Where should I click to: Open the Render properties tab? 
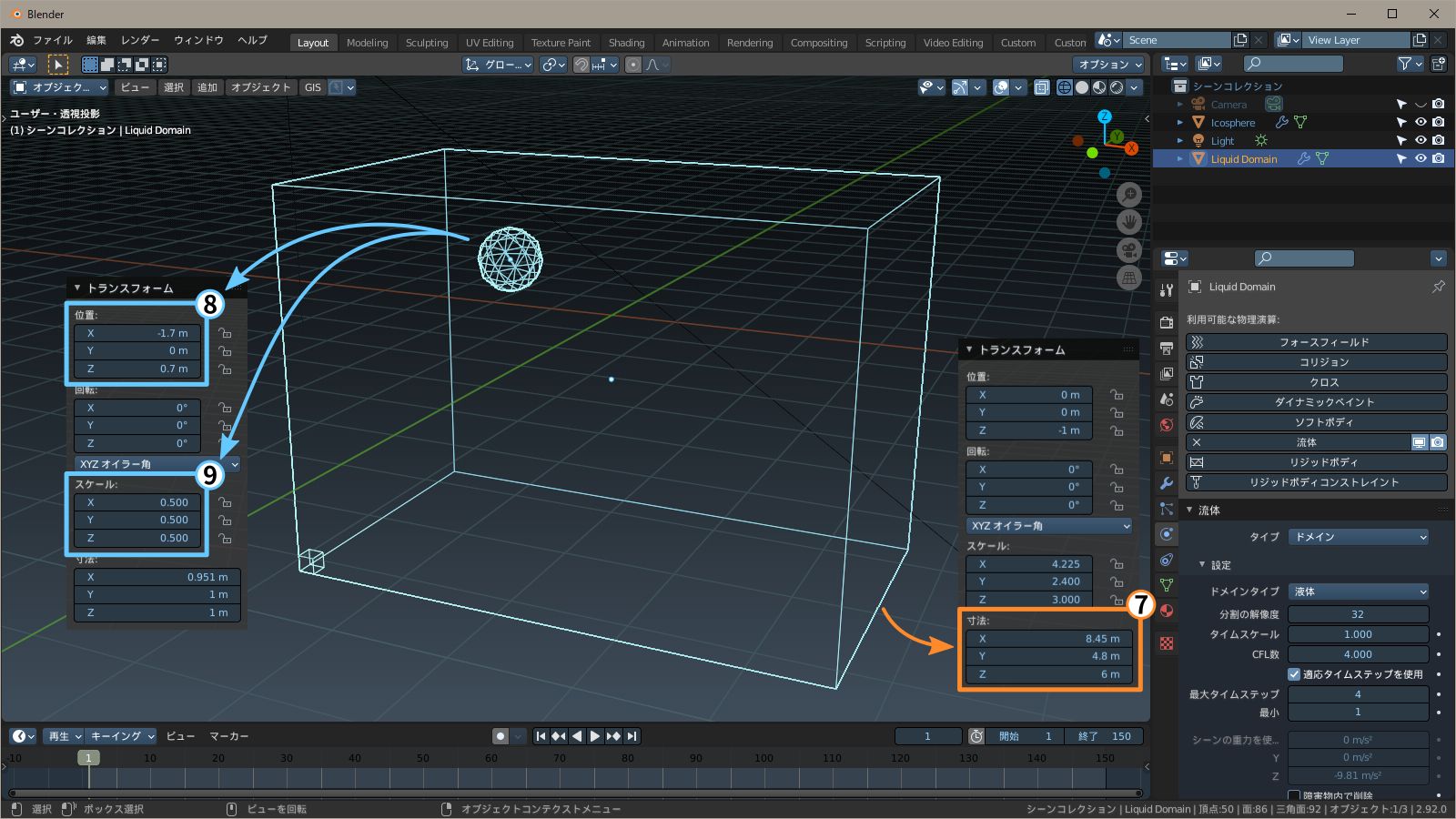click(1167, 322)
